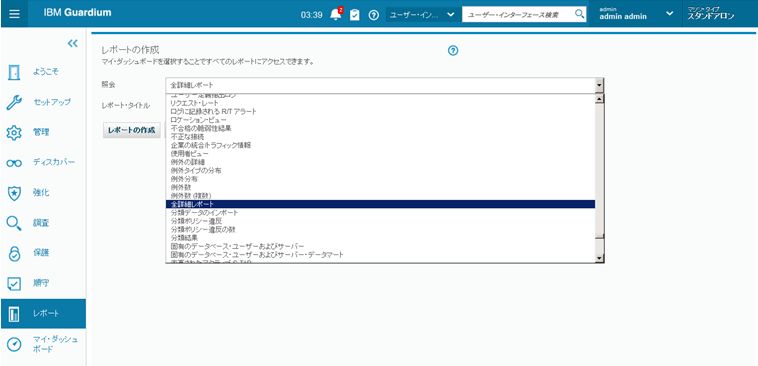Click the レポート chart icon
Image resolution: width=758 pixels, height=366 pixels.
(x=15, y=313)
